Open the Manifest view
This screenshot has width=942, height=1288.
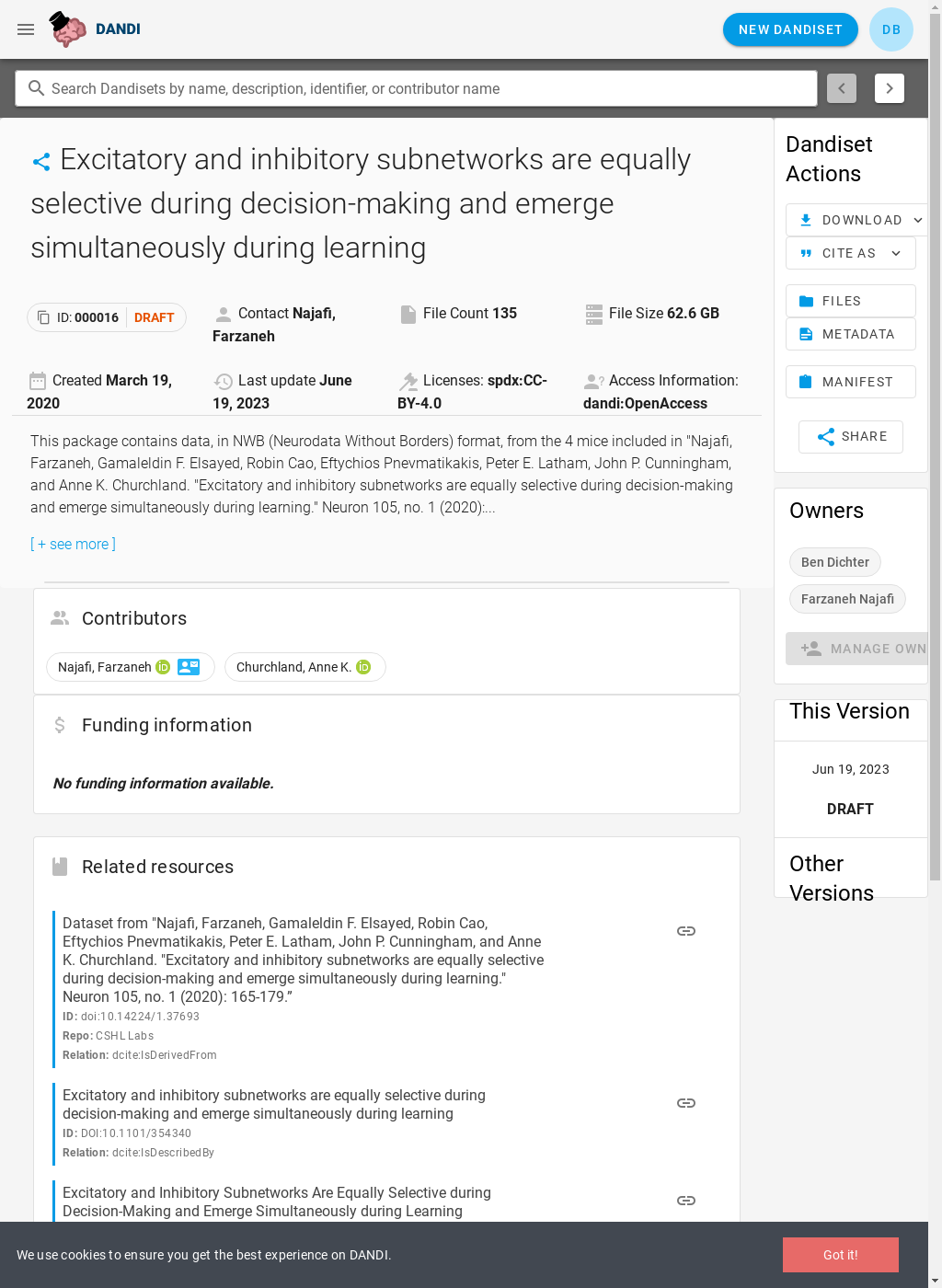point(851,382)
